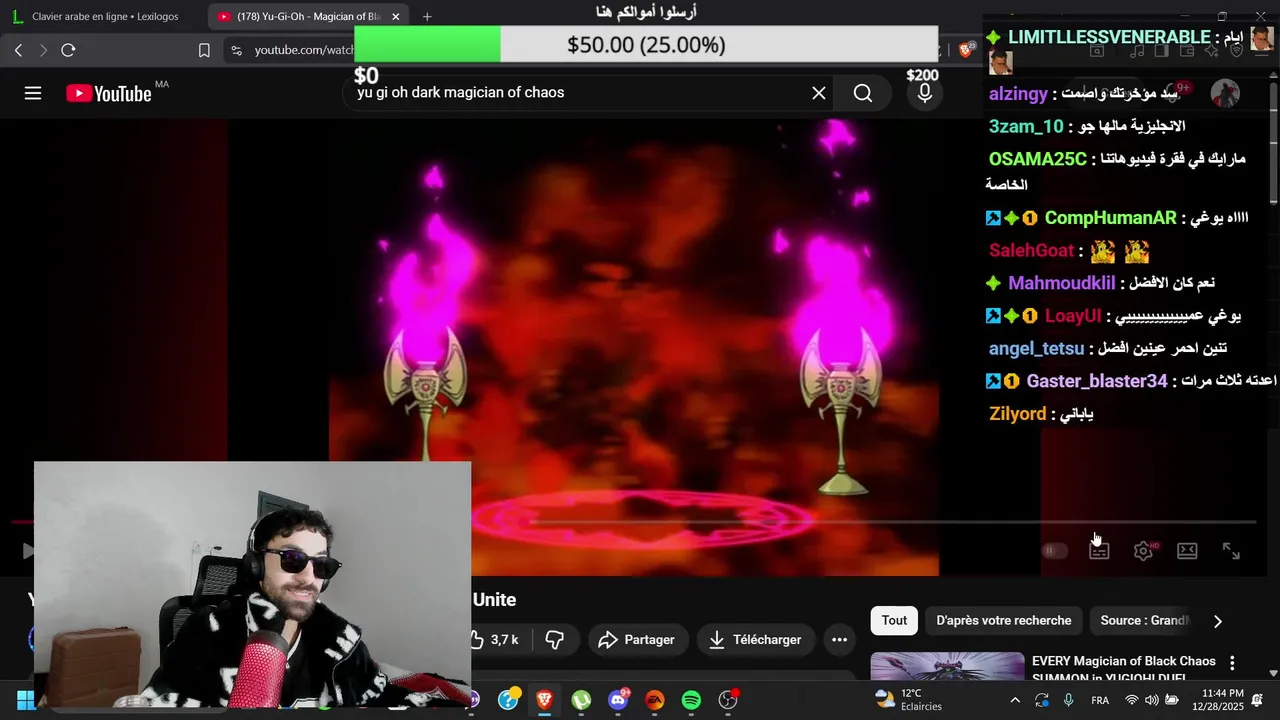
Task: Open uTorrent from the taskbar
Action: coord(581,700)
